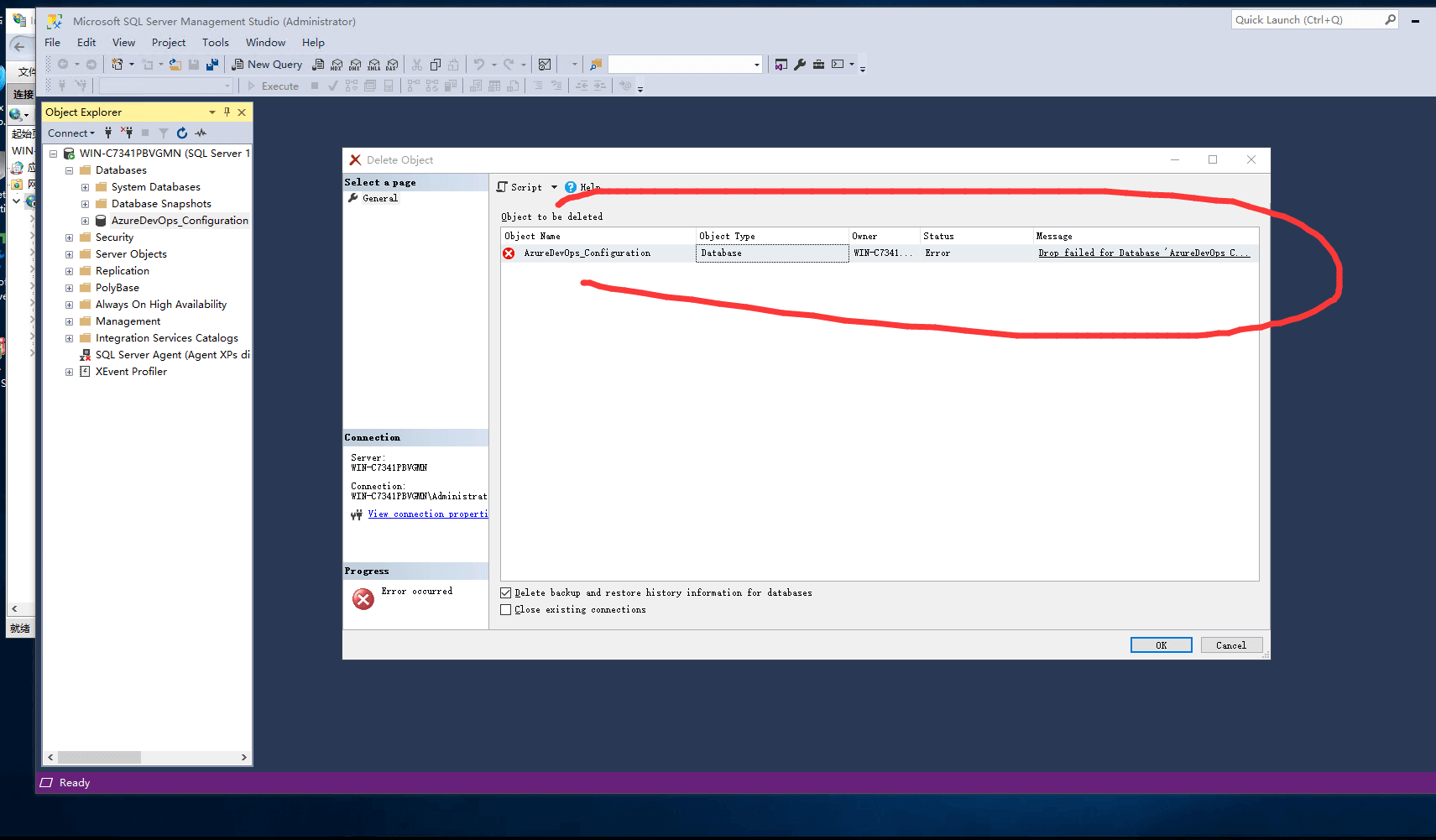1436x840 pixels.
Task: Click the Connect Object Explorer plug icon
Action: coord(108,133)
